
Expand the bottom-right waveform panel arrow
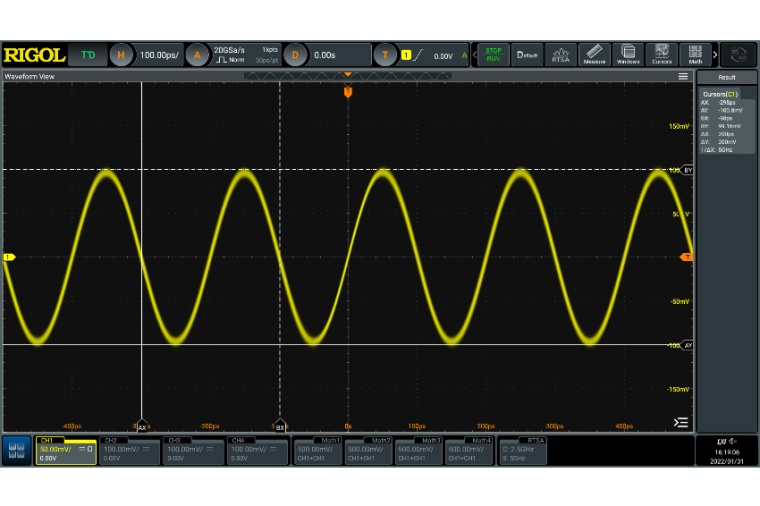(x=682, y=422)
